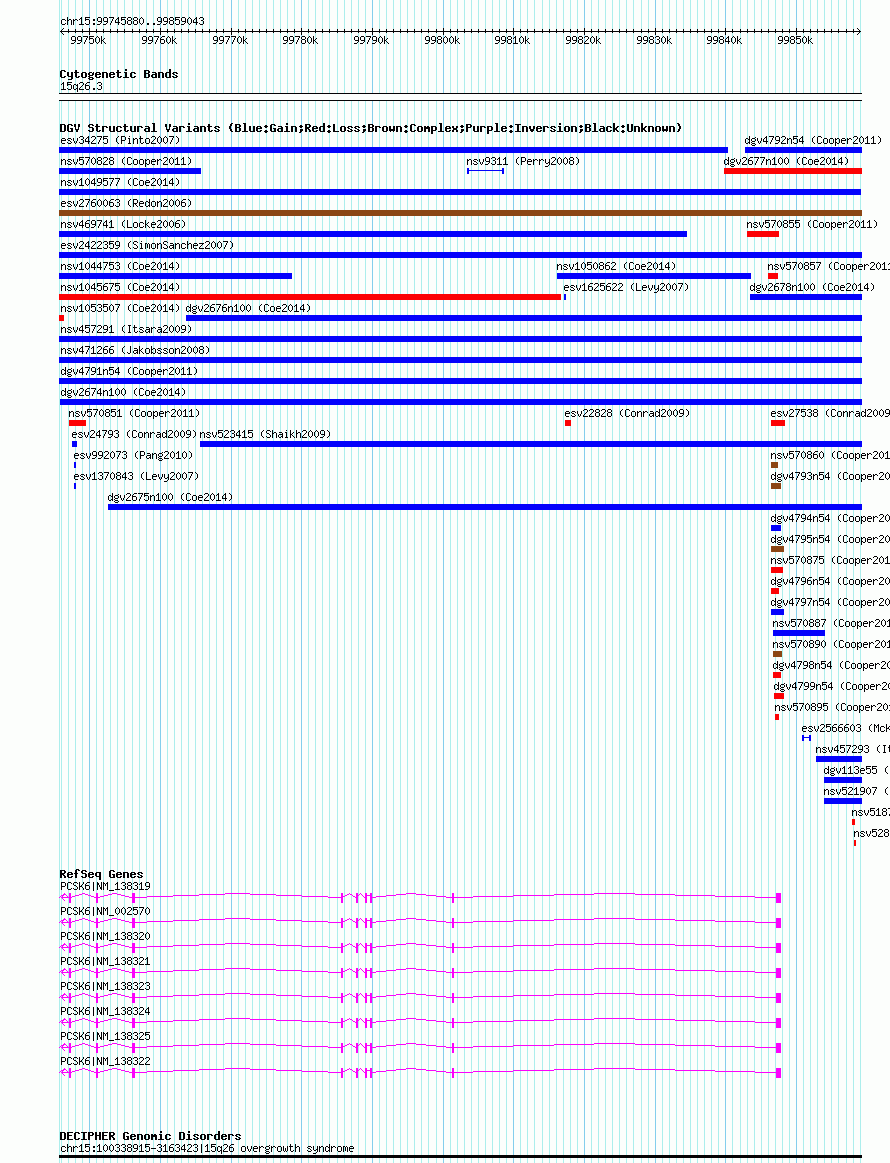Viewport: 890px width, 1163px height.
Task: Click the dgv4794n54 variant label
Action: (x=830, y=518)
